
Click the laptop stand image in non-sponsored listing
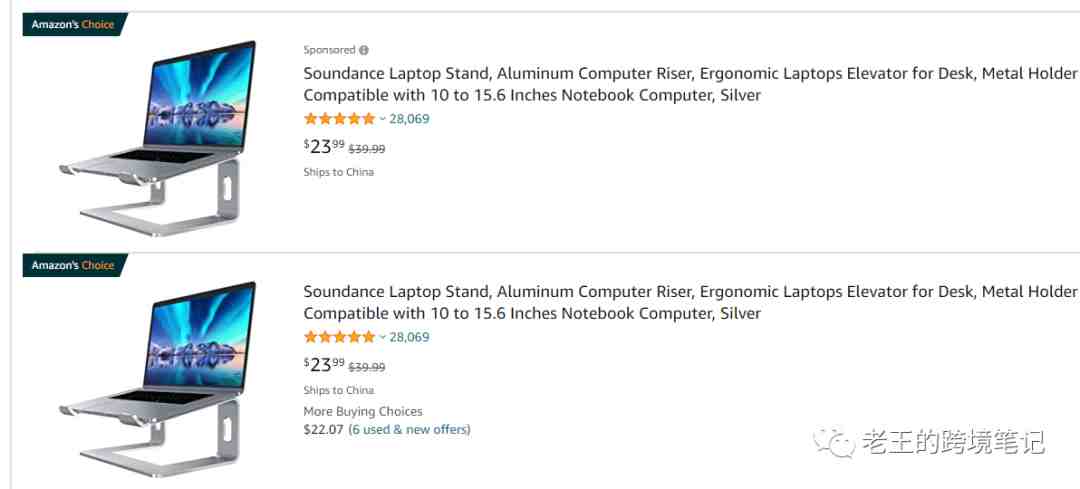point(158,379)
